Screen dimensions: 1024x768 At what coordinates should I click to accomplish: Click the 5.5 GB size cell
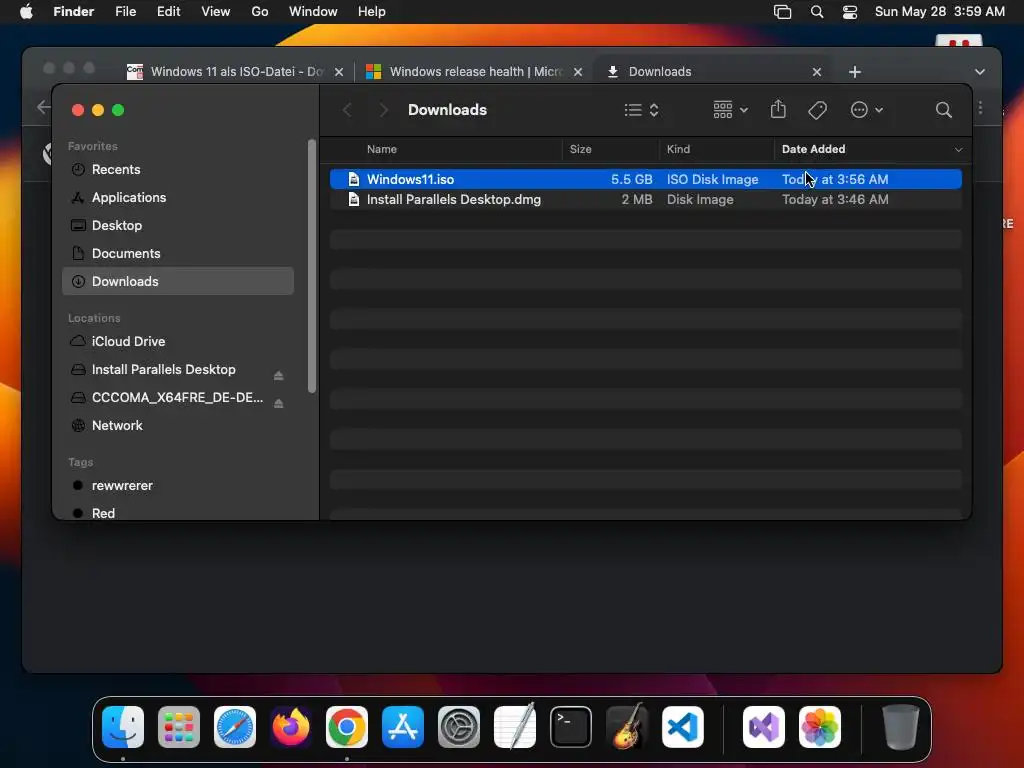tap(632, 179)
